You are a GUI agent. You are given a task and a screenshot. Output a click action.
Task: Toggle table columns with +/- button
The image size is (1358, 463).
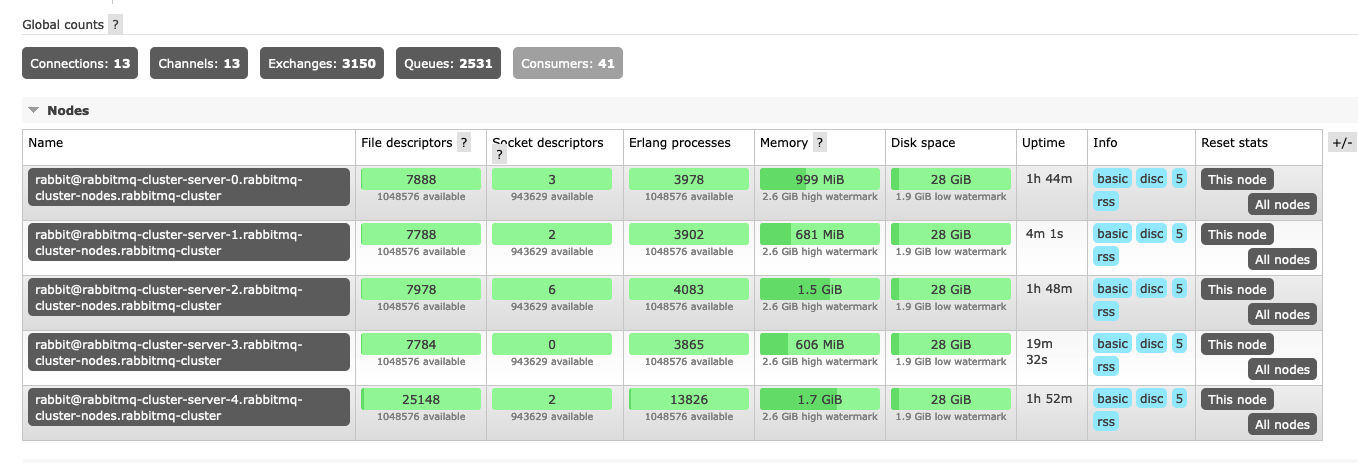coord(1342,142)
